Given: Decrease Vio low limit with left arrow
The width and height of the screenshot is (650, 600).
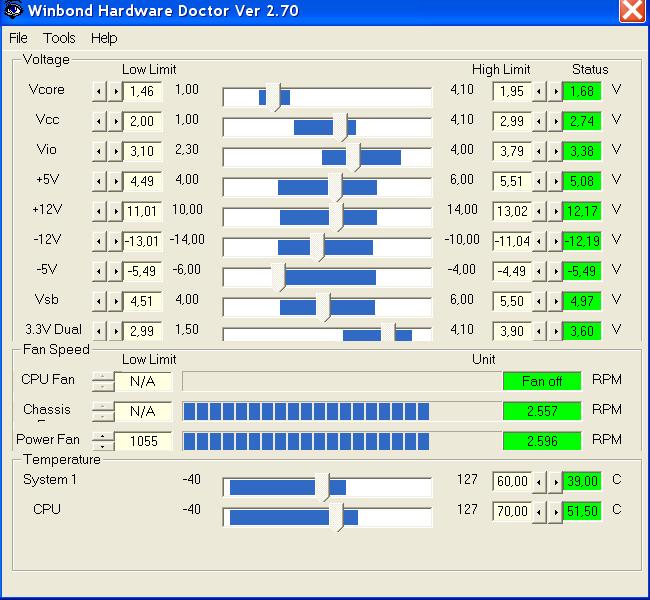Looking at the screenshot, I should click(99, 151).
